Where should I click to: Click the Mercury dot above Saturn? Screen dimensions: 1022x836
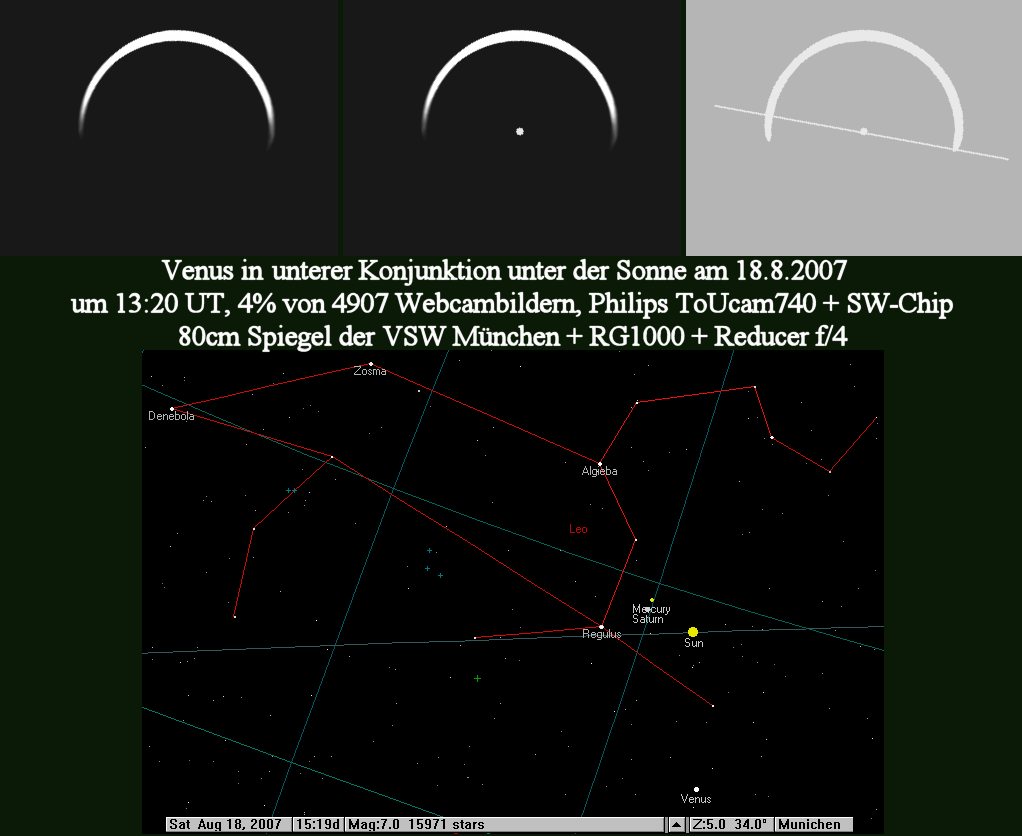[652, 600]
